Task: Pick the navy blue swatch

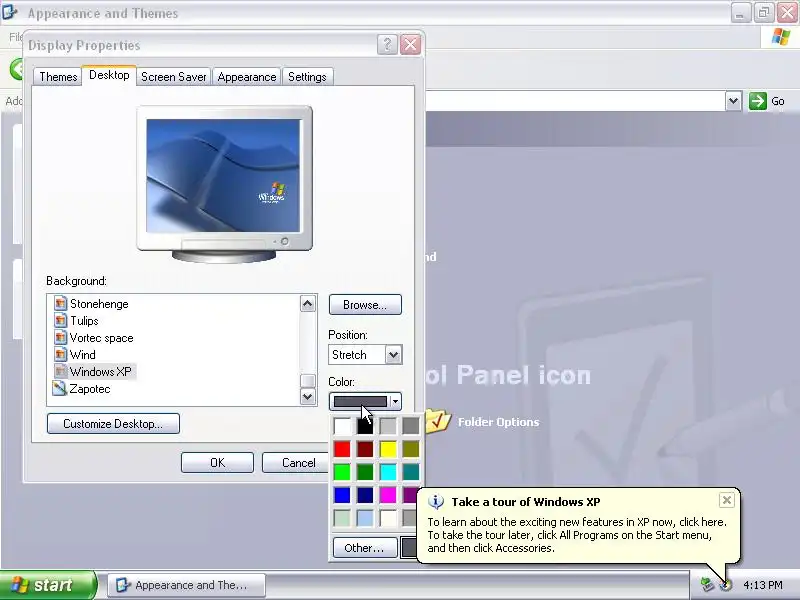Action: (x=365, y=495)
